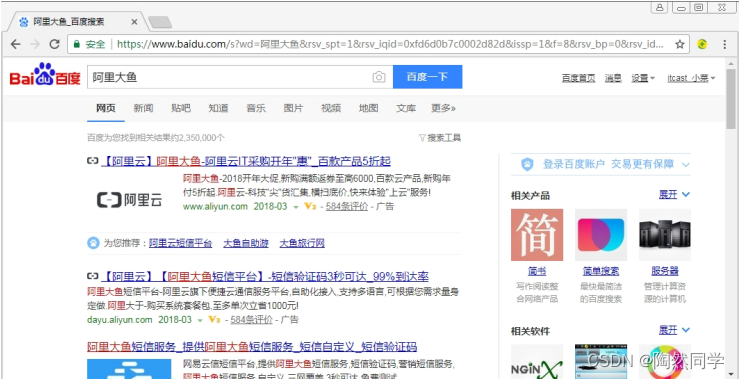
Task: Open the result 【阿里大鱼短信平台】-短信验证码3秒可达
Action: coord(265,276)
